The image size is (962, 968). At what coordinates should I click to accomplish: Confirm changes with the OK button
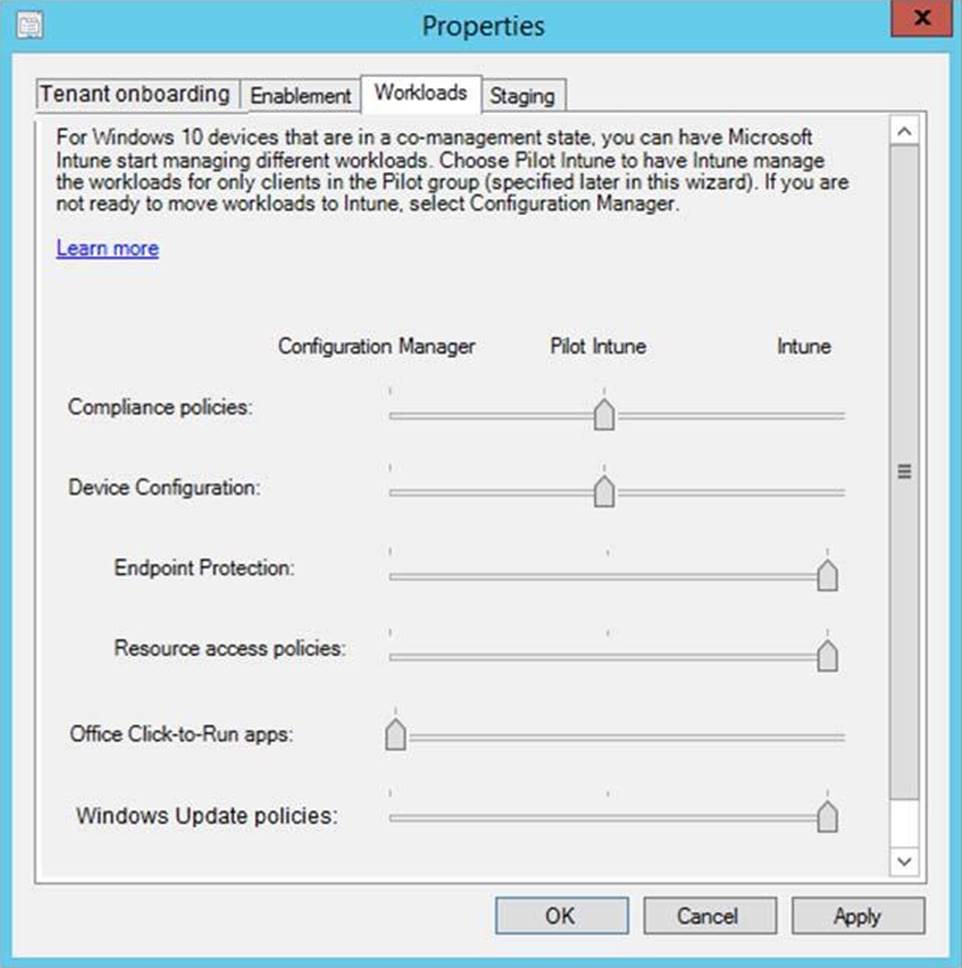561,916
